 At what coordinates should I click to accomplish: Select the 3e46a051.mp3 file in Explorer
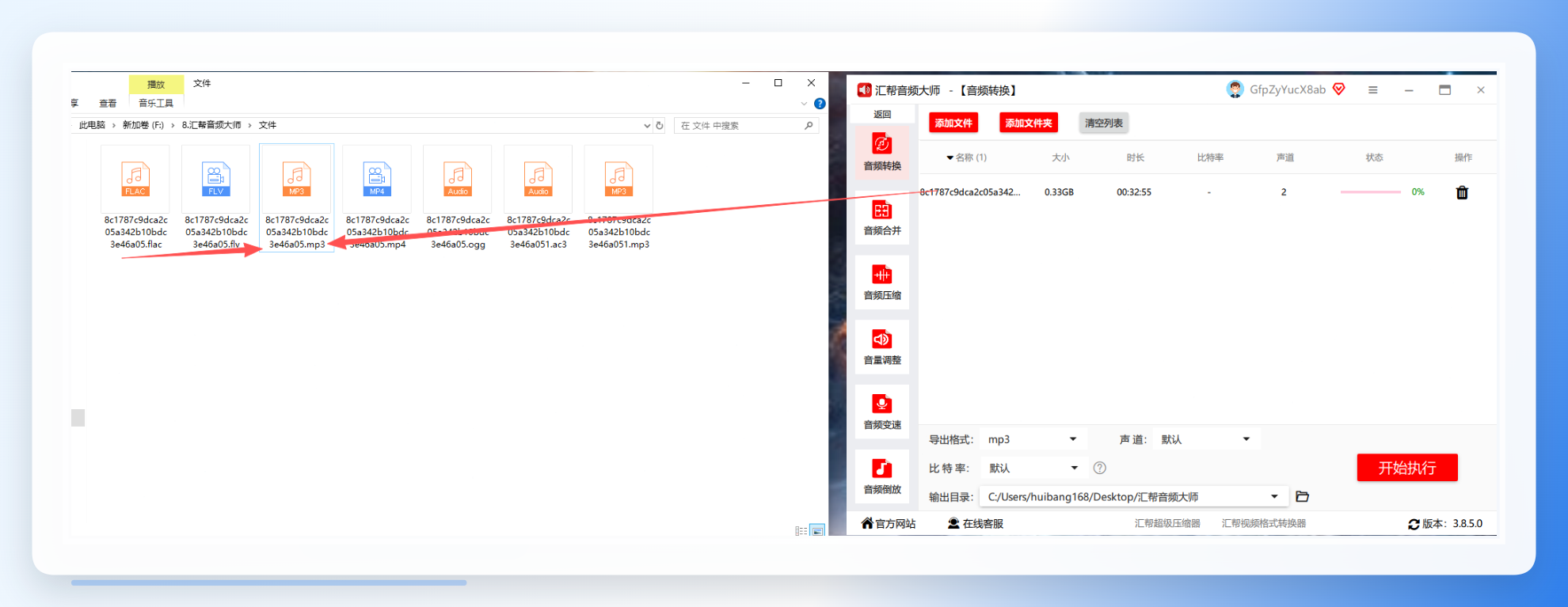618,199
